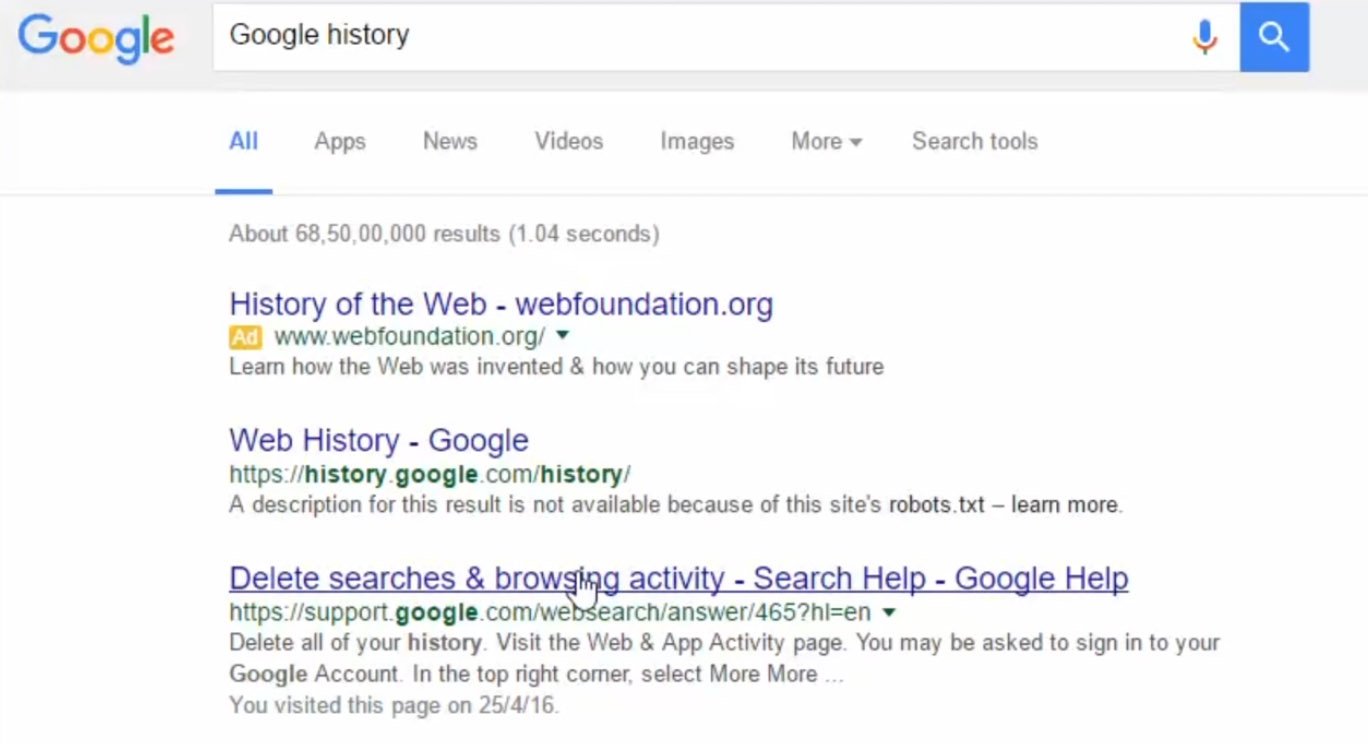Open Search tools options
The width and height of the screenshot is (1368, 744).
coord(975,142)
